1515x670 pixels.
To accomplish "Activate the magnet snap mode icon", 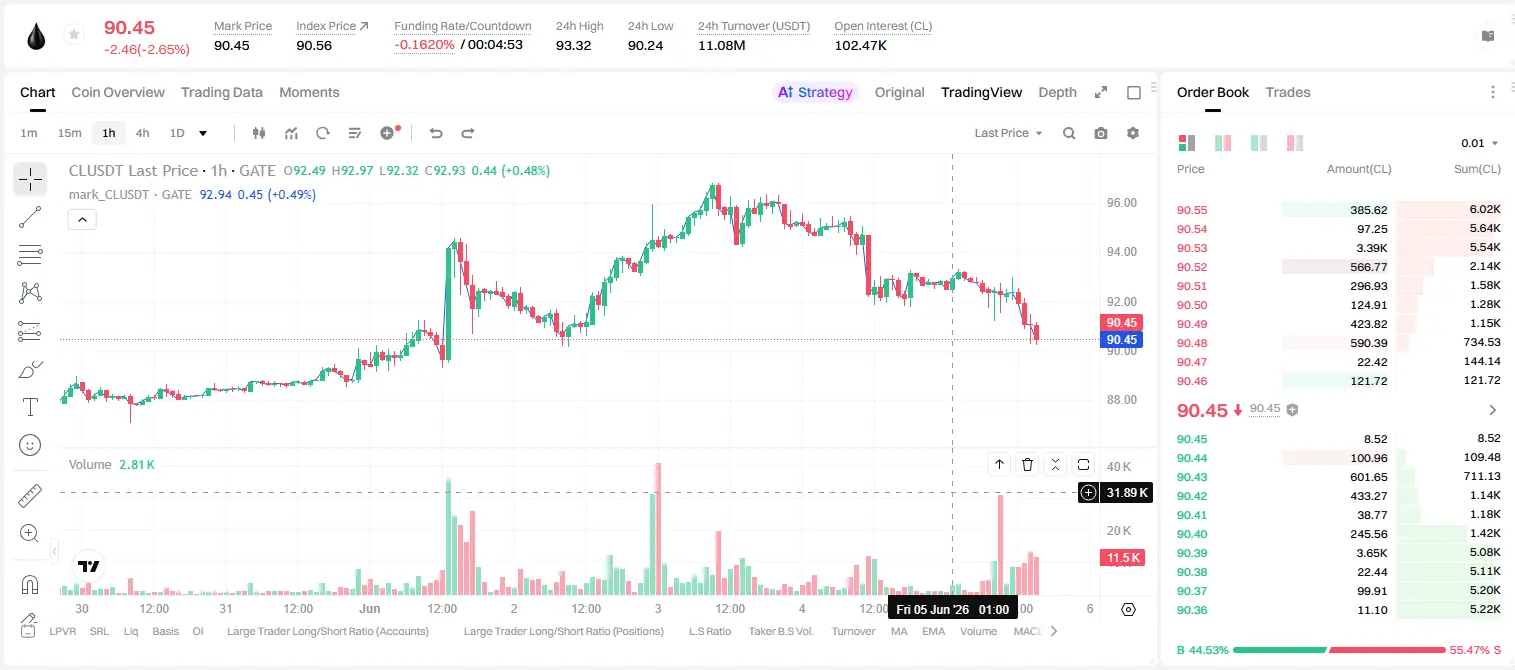I will pos(30,585).
